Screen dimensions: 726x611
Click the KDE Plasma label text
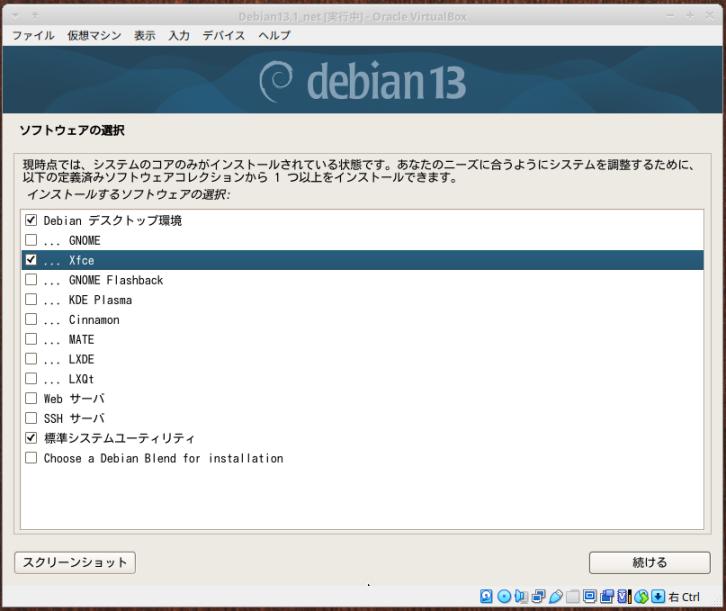100,300
